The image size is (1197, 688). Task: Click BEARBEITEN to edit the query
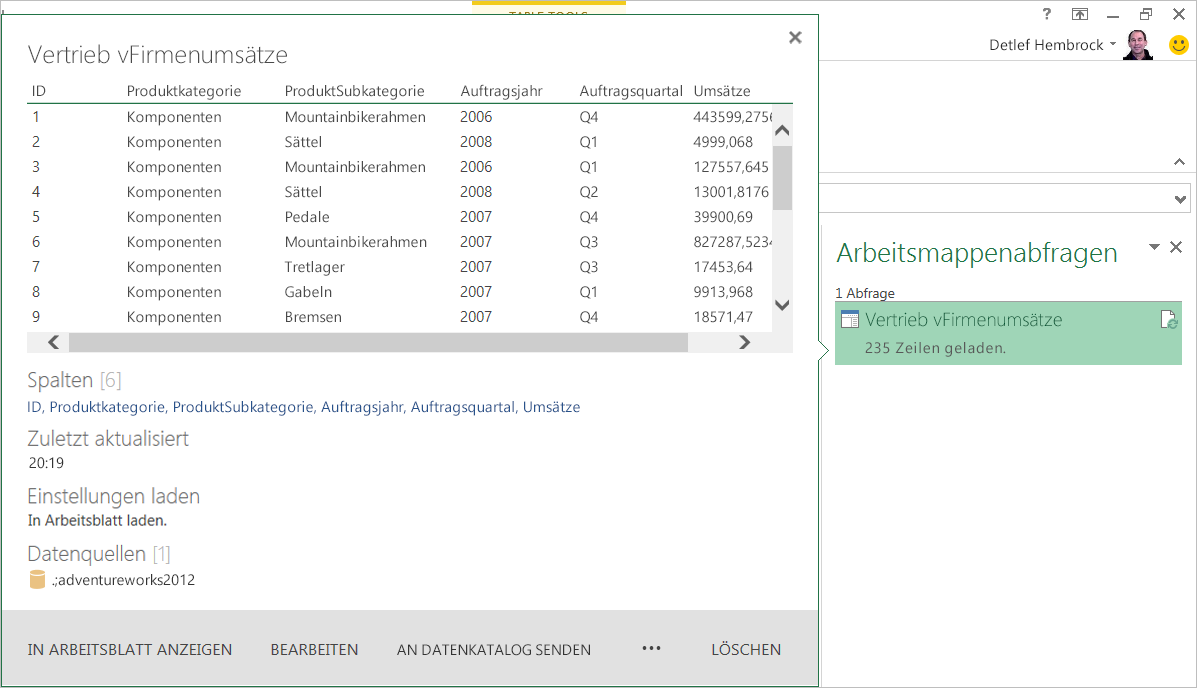click(x=314, y=650)
